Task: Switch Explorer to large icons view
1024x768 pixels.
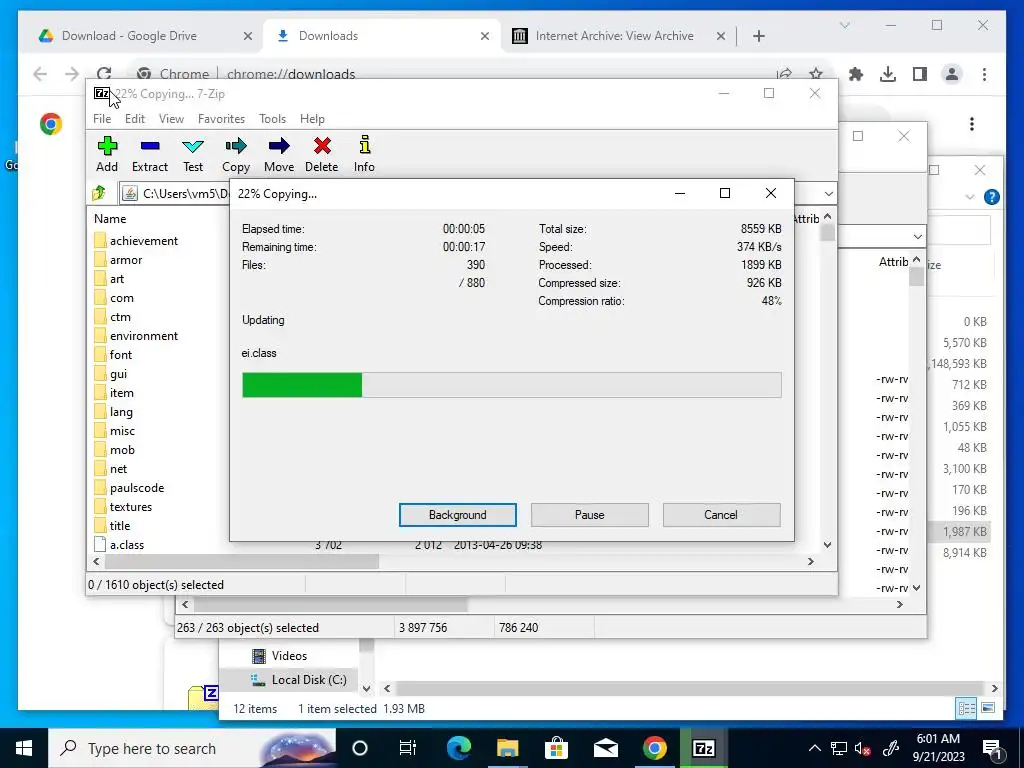Action: click(x=988, y=708)
